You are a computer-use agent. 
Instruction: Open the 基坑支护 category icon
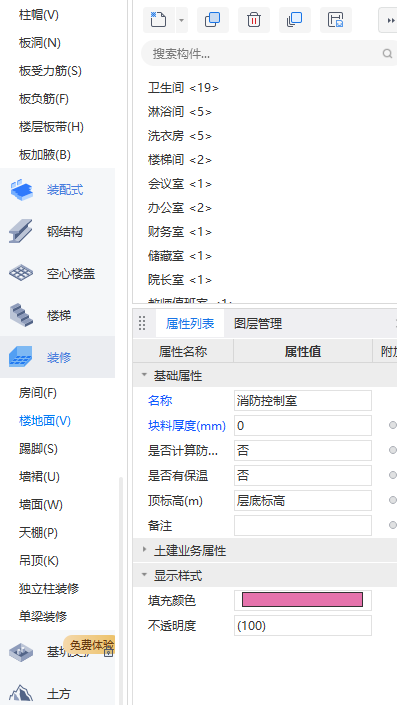click(21, 651)
